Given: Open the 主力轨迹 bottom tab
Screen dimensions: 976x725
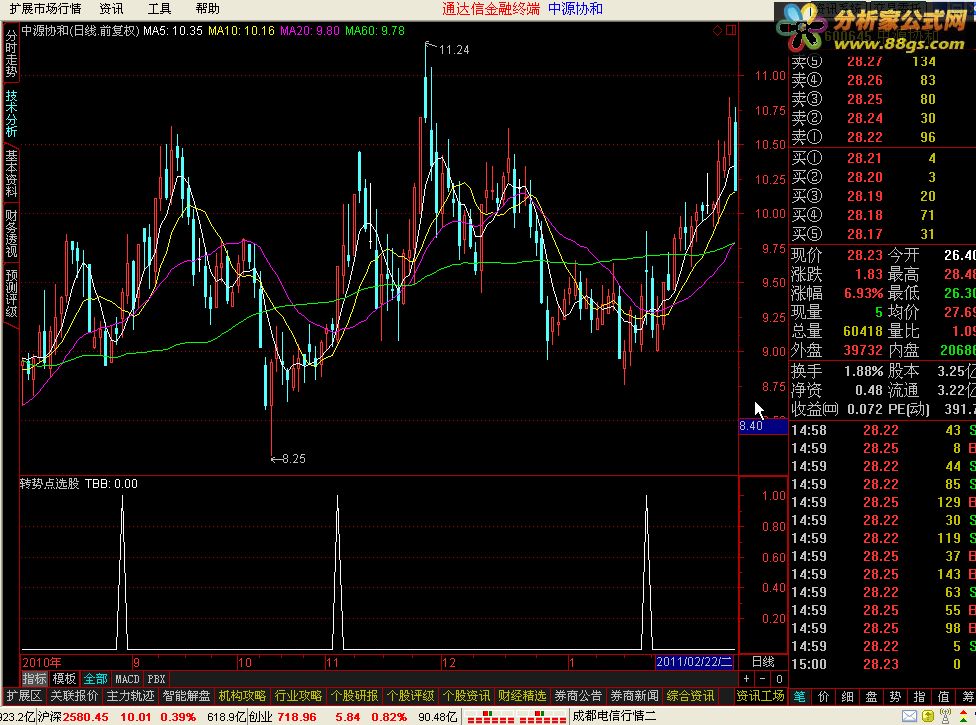Looking at the screenshot, I should (130, 696).
